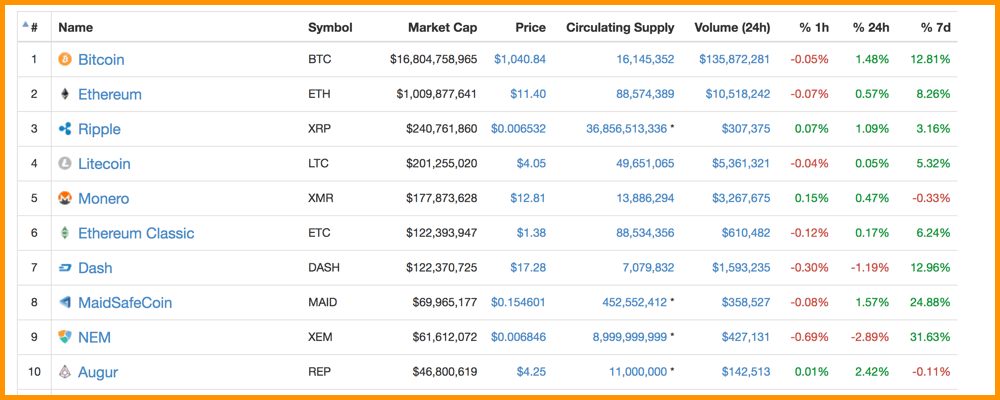This screenshot has width=1000, height=400.
Task: Select the XMR symbol cell
Action: [321, 198]
